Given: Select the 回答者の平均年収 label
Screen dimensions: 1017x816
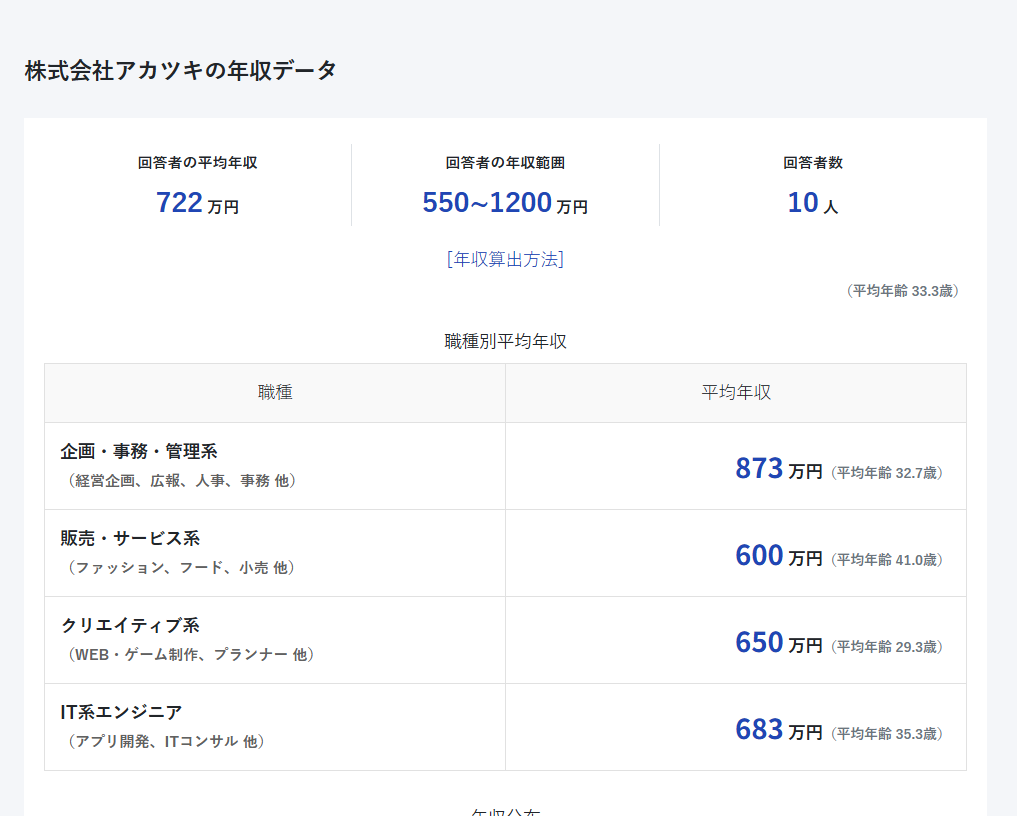Looking at the screenshot, I should click(197, 163).
